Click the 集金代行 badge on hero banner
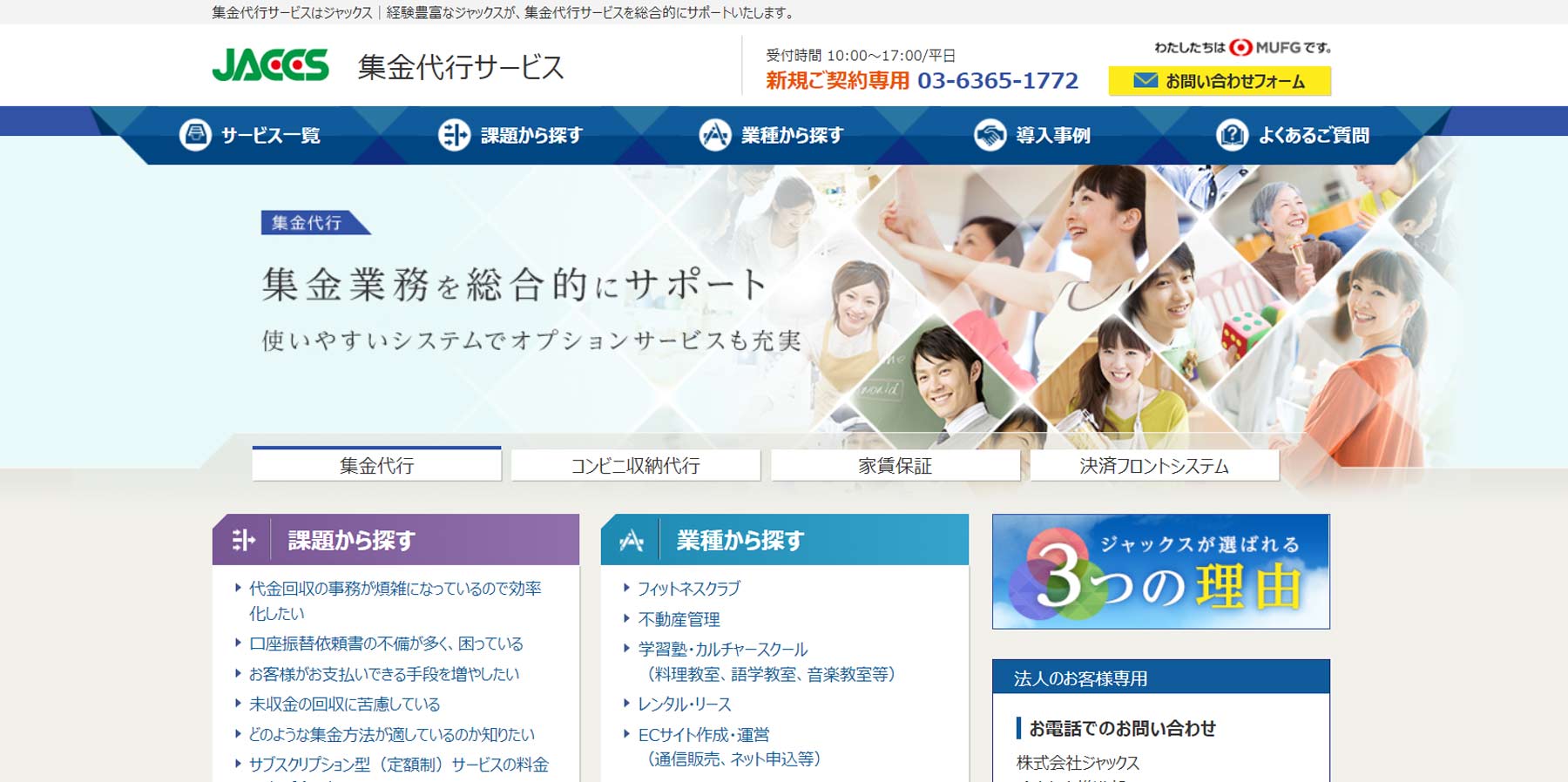The image size is (1568, 782). point(314,223)
